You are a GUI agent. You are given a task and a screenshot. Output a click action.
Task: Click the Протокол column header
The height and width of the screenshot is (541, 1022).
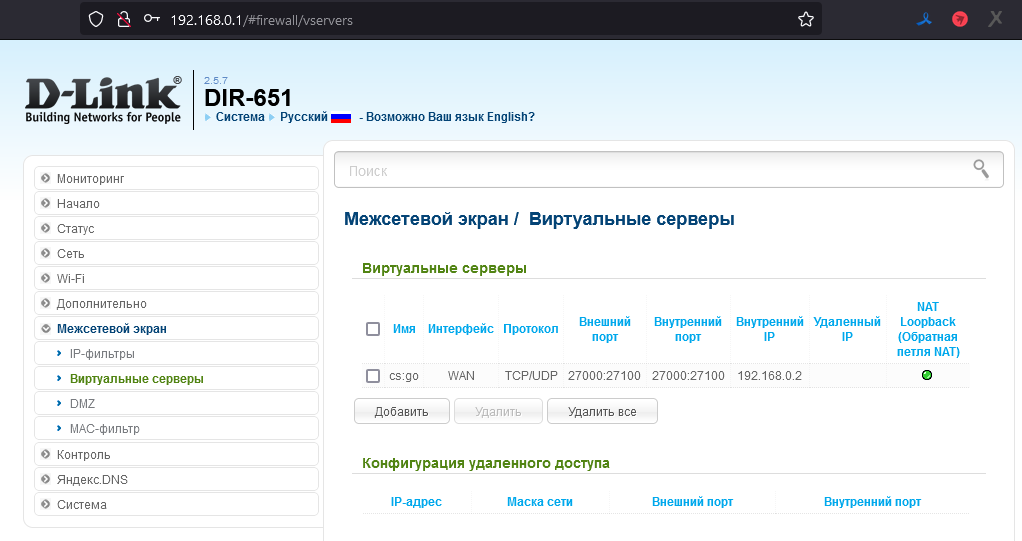(x=531, y=329)
